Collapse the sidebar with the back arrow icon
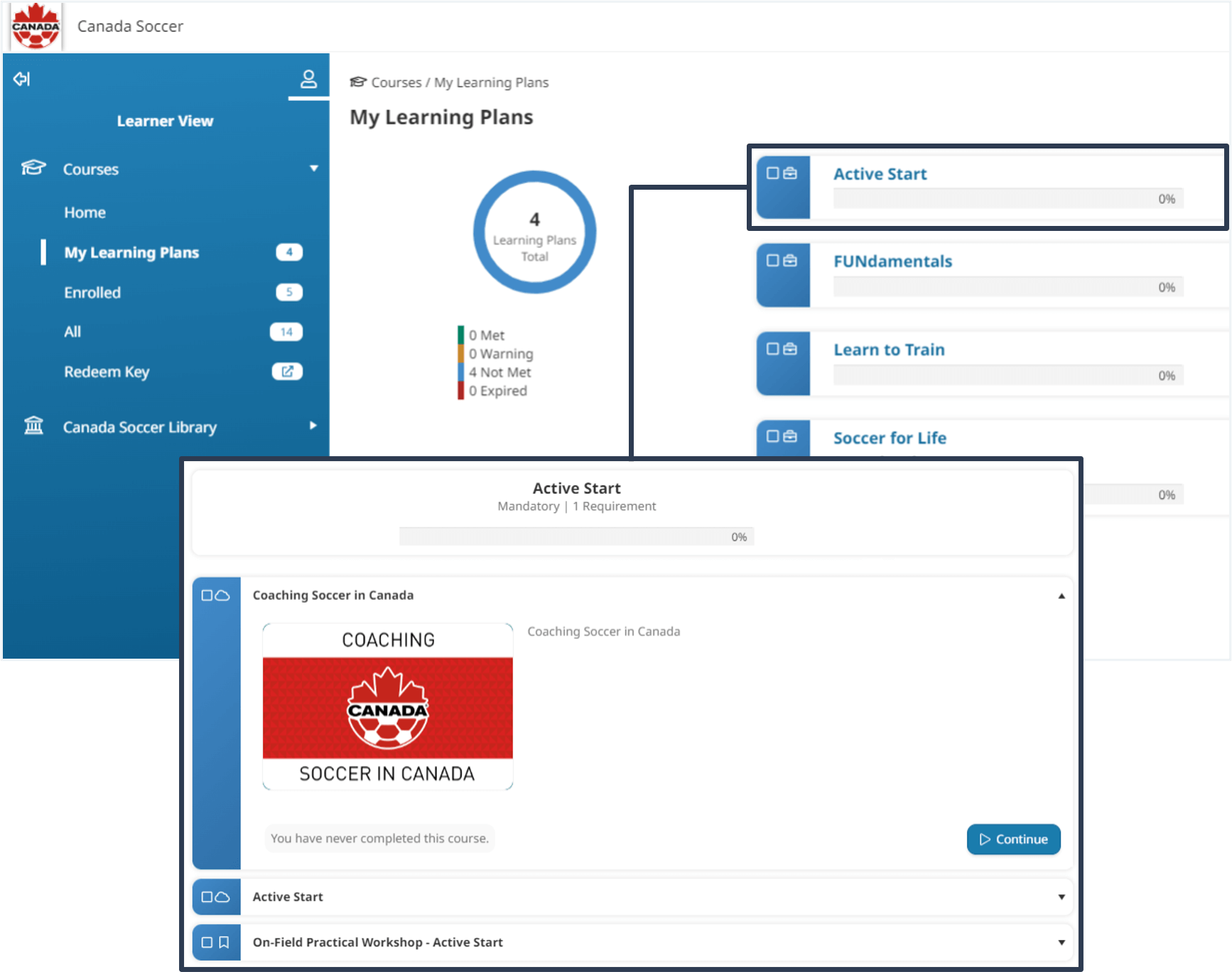This screenshot has width=1232, height=972. (22, 79)
